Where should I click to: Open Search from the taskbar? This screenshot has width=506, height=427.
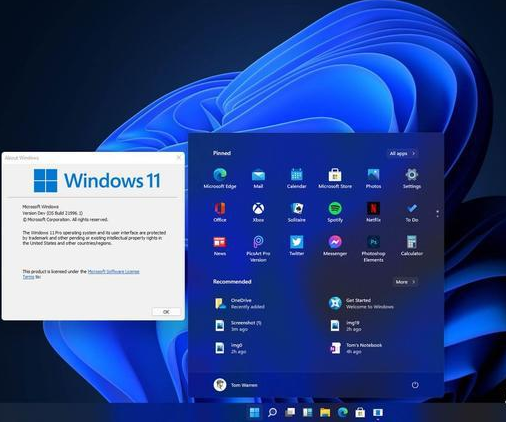tap(272, 413)
